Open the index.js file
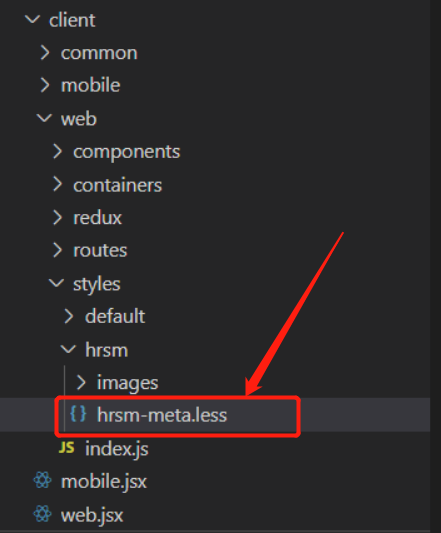This screenshot has width=441, height=533. coord(117,449)
